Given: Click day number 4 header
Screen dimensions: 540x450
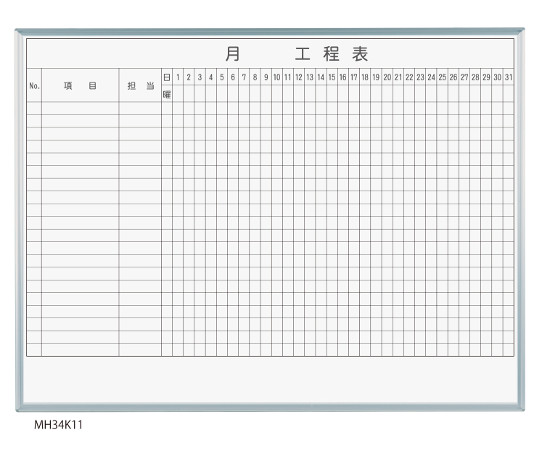Looking at the screenshot, I should pos(211,77).
